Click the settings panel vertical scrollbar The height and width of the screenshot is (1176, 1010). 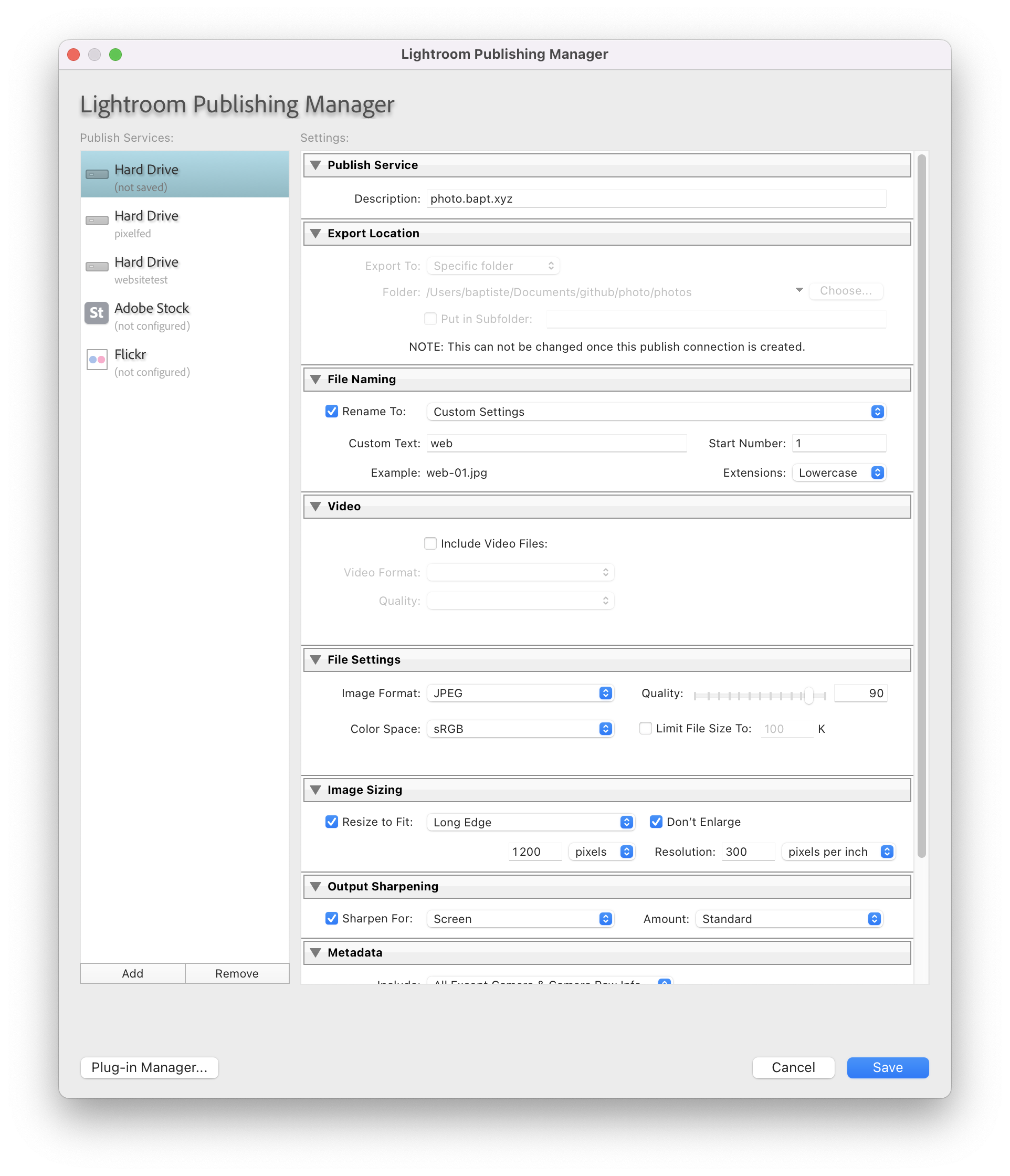(x=921, y=505)
